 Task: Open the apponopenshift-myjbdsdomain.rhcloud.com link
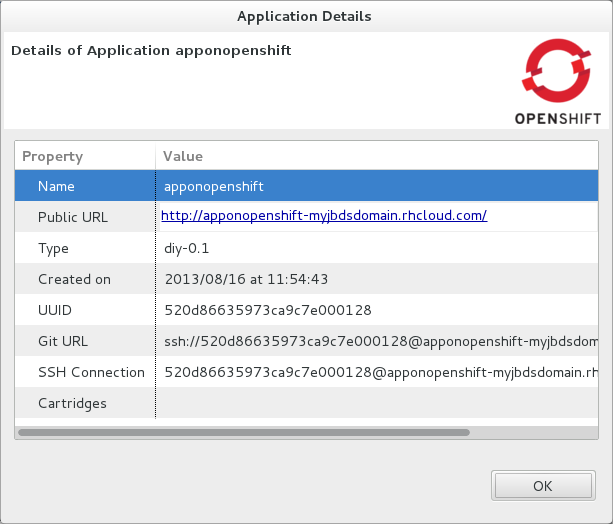(x=324, y=216)
